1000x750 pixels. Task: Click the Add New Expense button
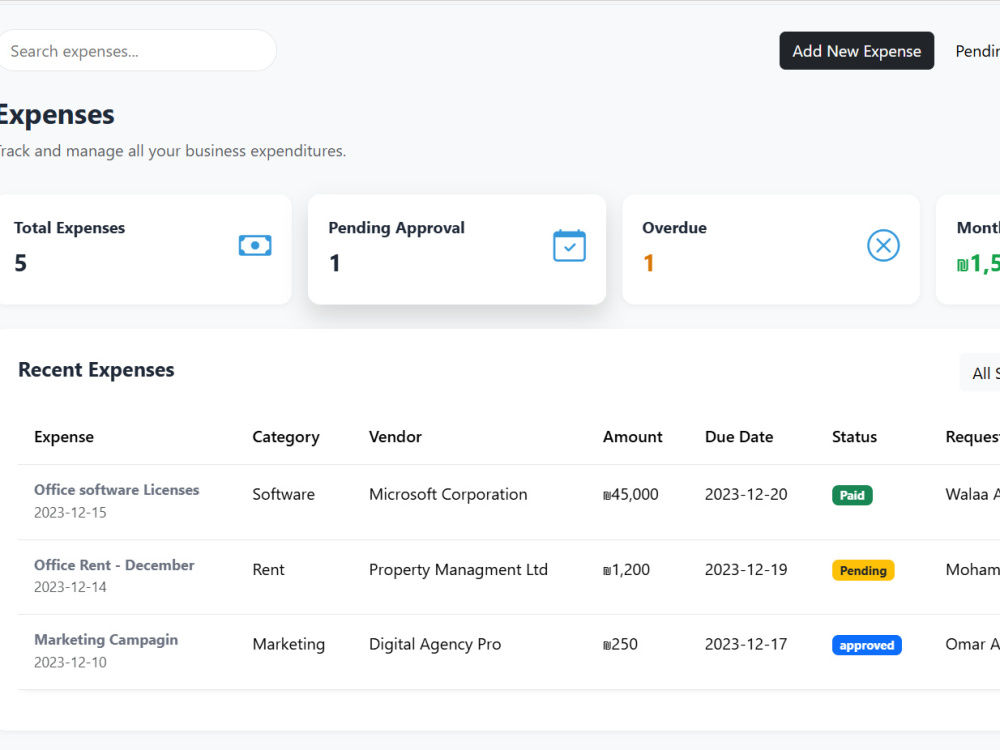(x=857, y=51)
